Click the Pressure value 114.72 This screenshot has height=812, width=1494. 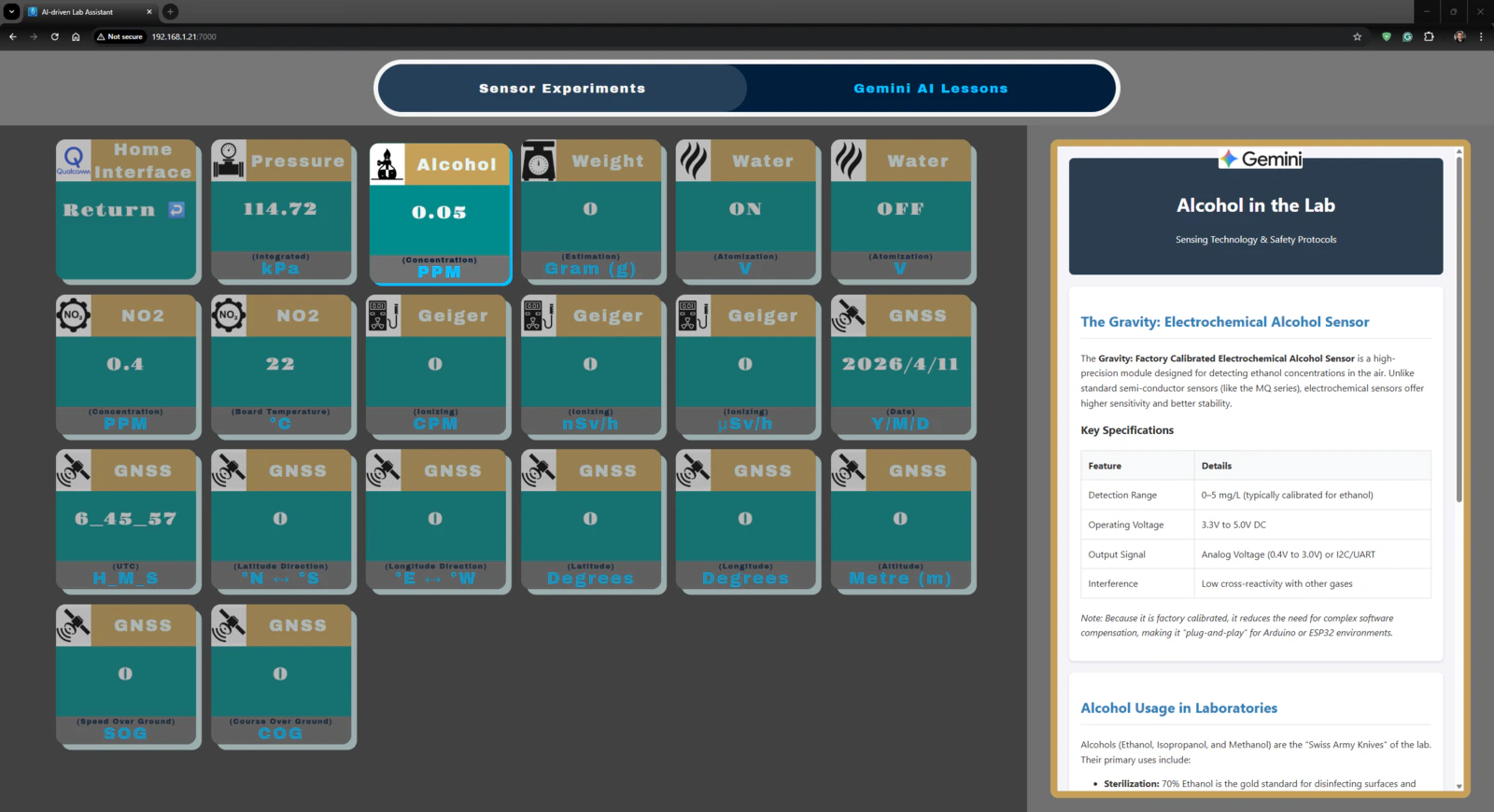280,209
